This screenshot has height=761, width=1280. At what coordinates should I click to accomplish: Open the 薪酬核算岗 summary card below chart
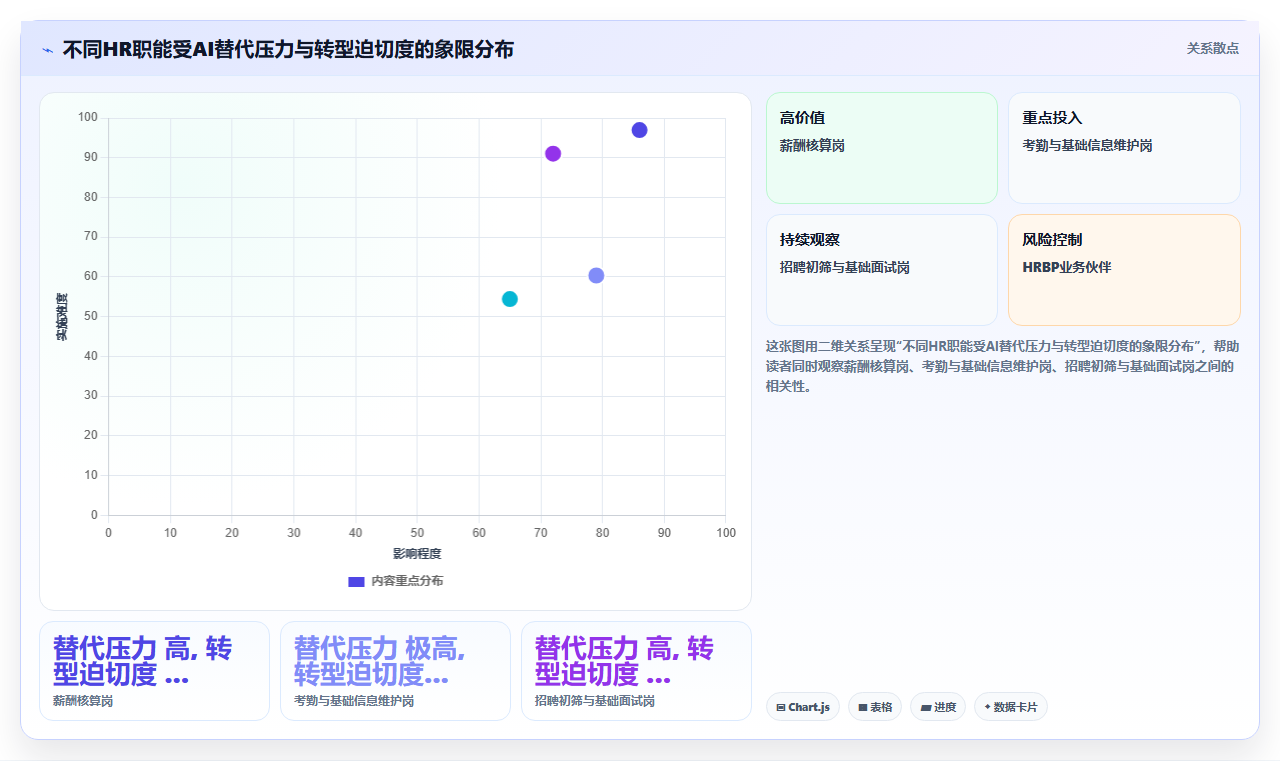pos(154,671)
